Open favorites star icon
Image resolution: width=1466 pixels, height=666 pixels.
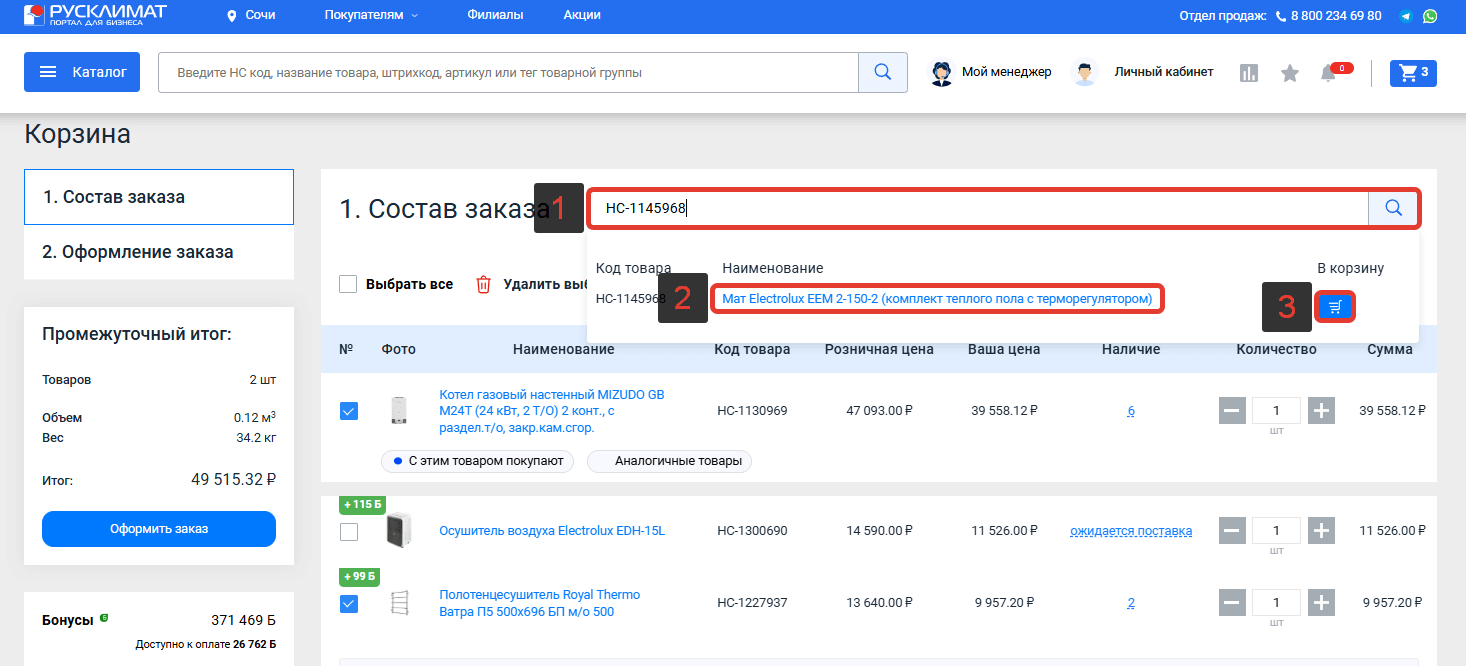pos(1290,73)
